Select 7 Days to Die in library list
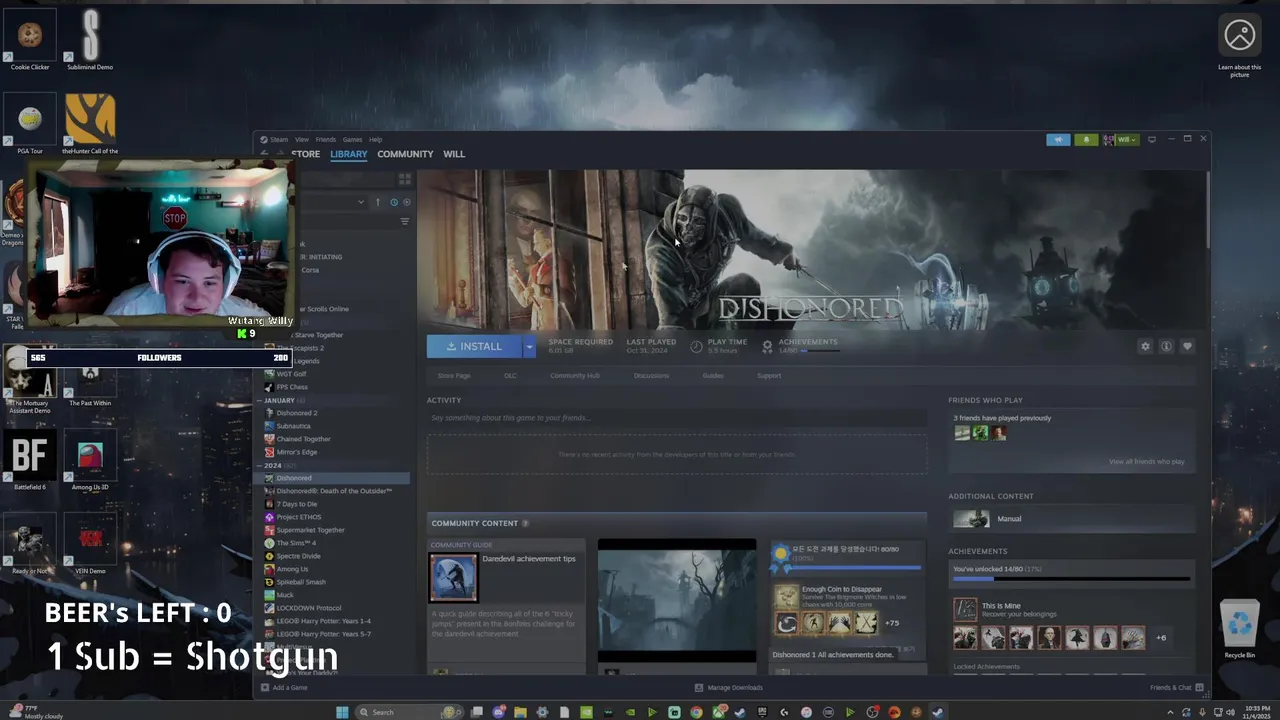Image resolution: width=1280 pixels, height=720 pixels. tap(297, 504)
